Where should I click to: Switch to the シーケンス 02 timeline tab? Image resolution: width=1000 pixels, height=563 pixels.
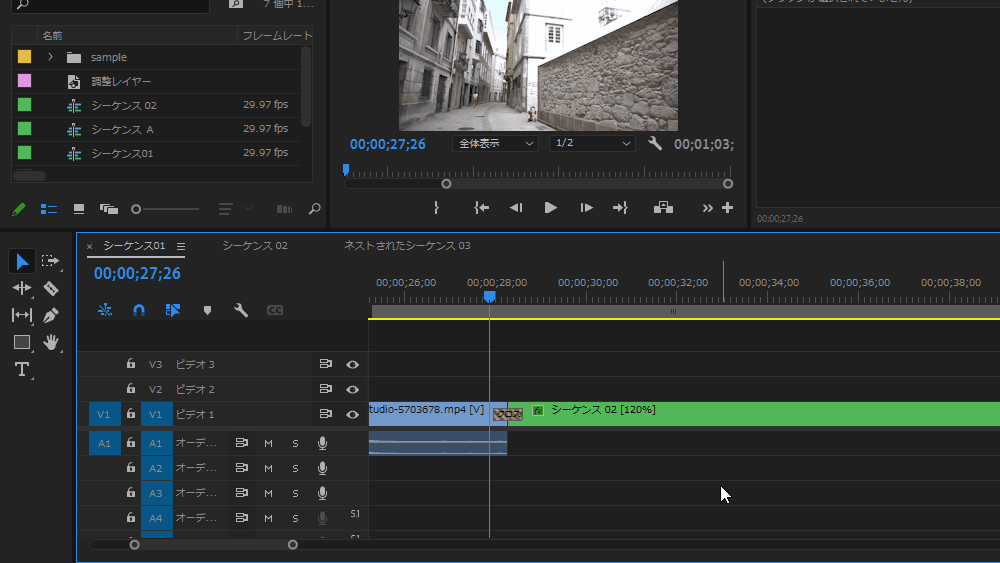coord(254,246)
